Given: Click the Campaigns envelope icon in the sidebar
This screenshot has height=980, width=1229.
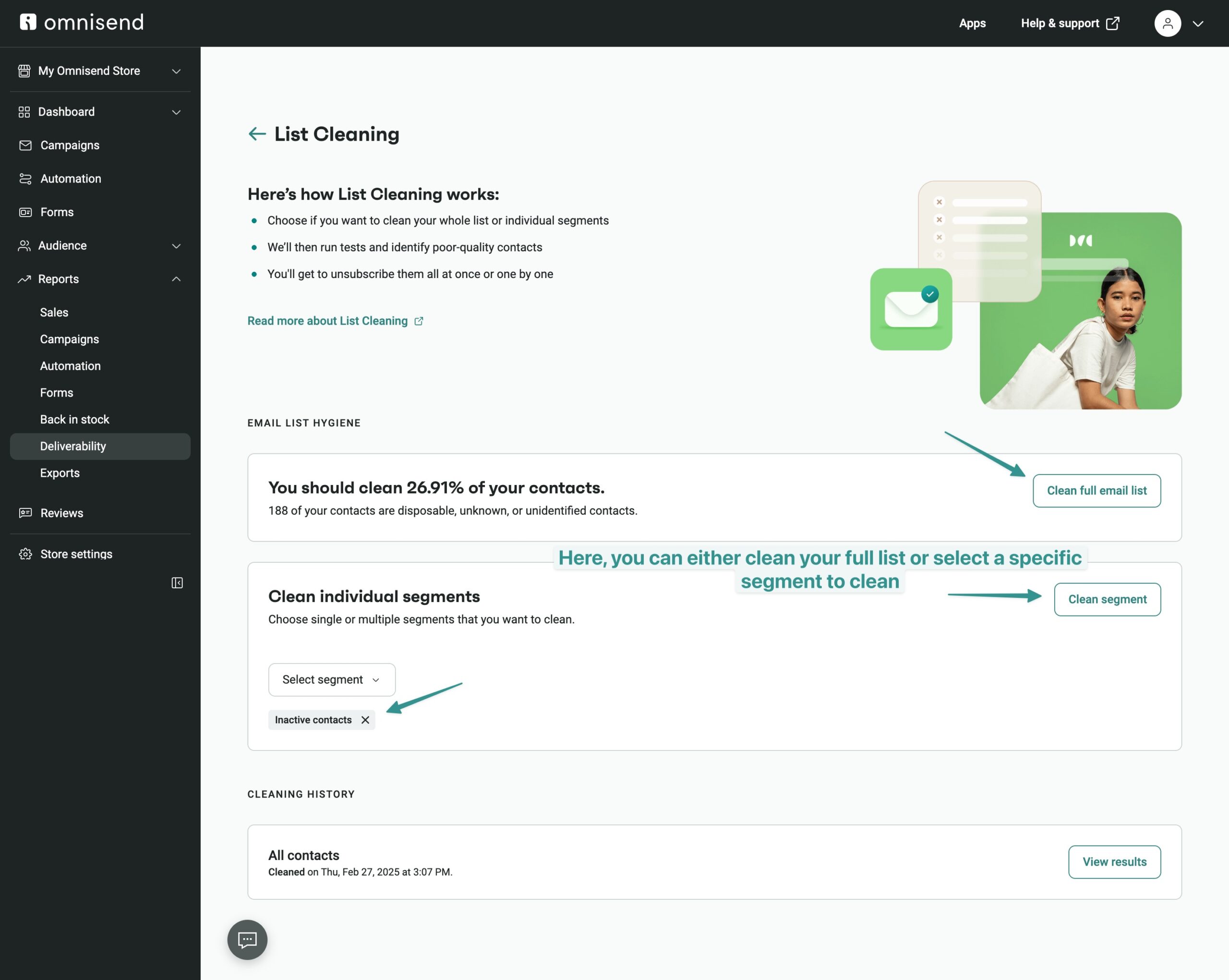Looking at the screenshot, I should click(x=25, y=145).
